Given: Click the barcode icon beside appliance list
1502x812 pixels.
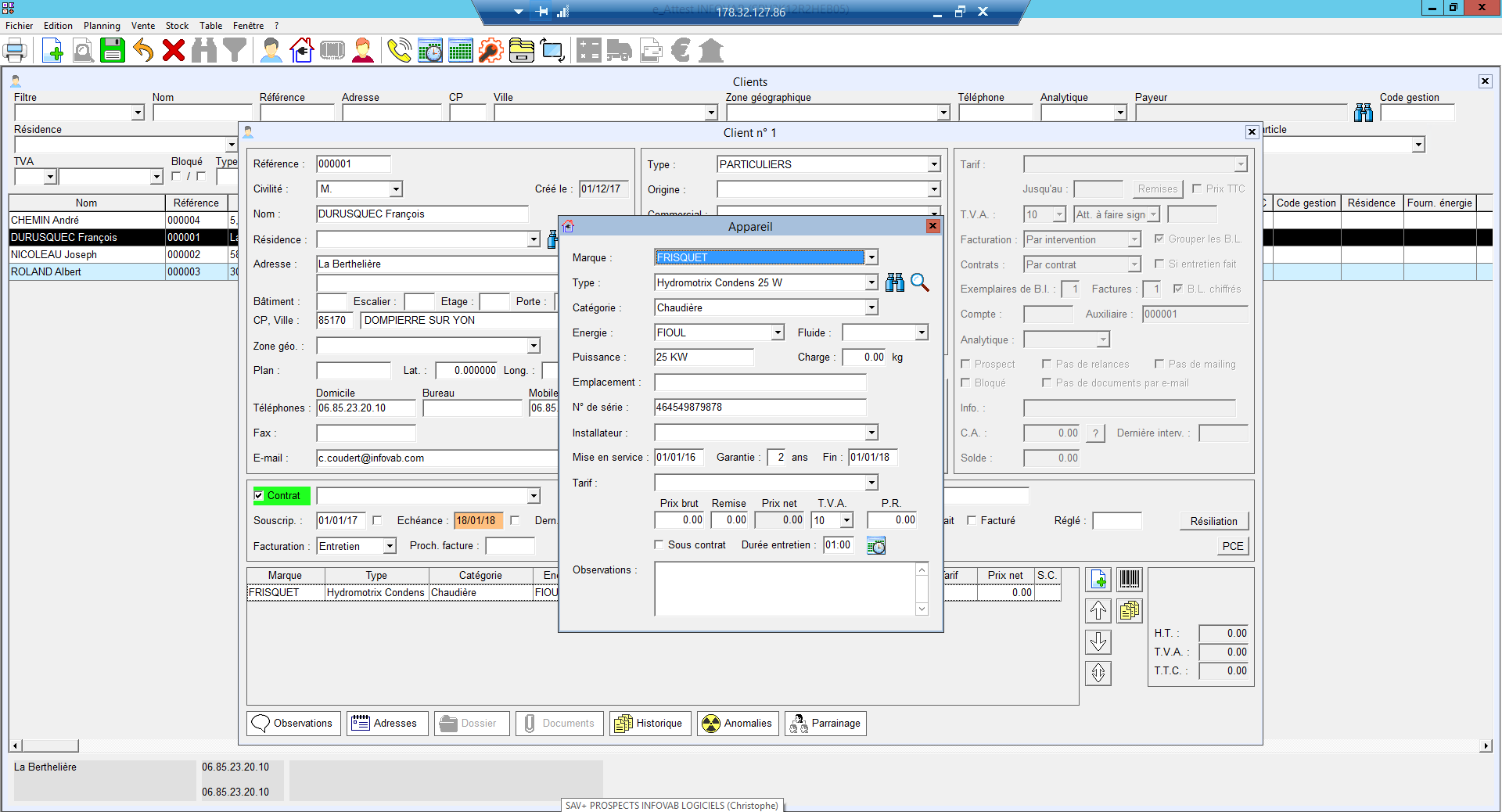Looking at the screenshot, I should [1129, 580].
